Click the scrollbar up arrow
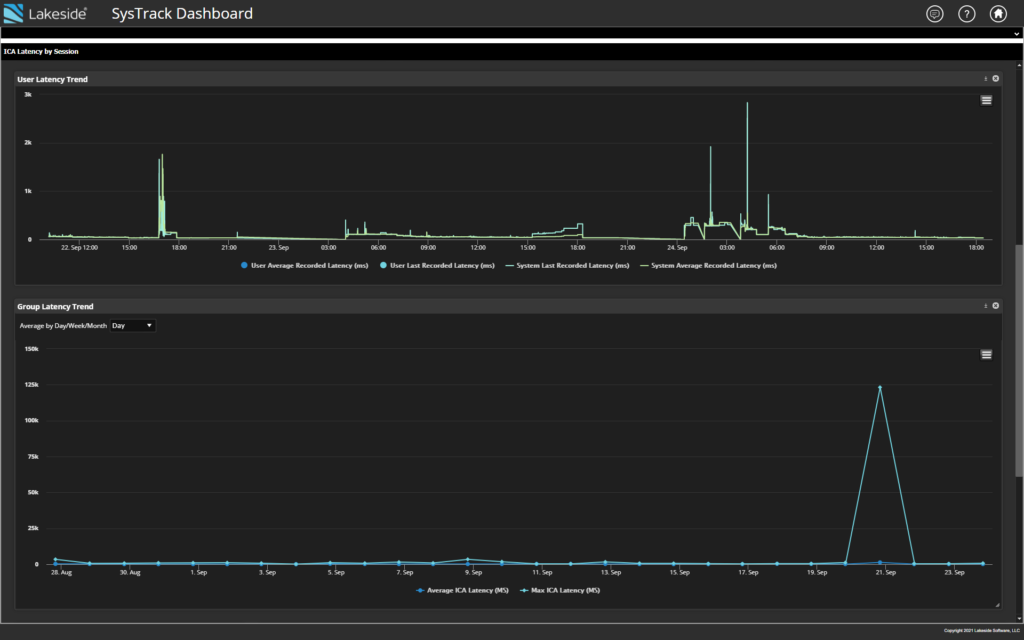 click(x=1019, y=65)
